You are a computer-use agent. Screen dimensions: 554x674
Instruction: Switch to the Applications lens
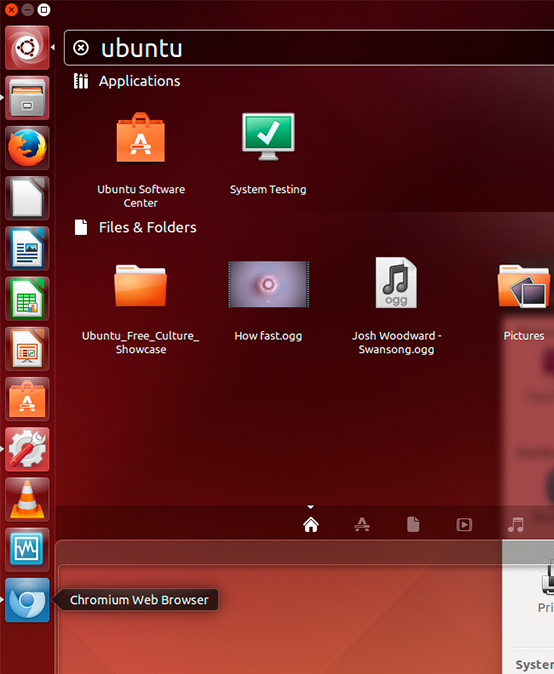[x=362, y=524]
